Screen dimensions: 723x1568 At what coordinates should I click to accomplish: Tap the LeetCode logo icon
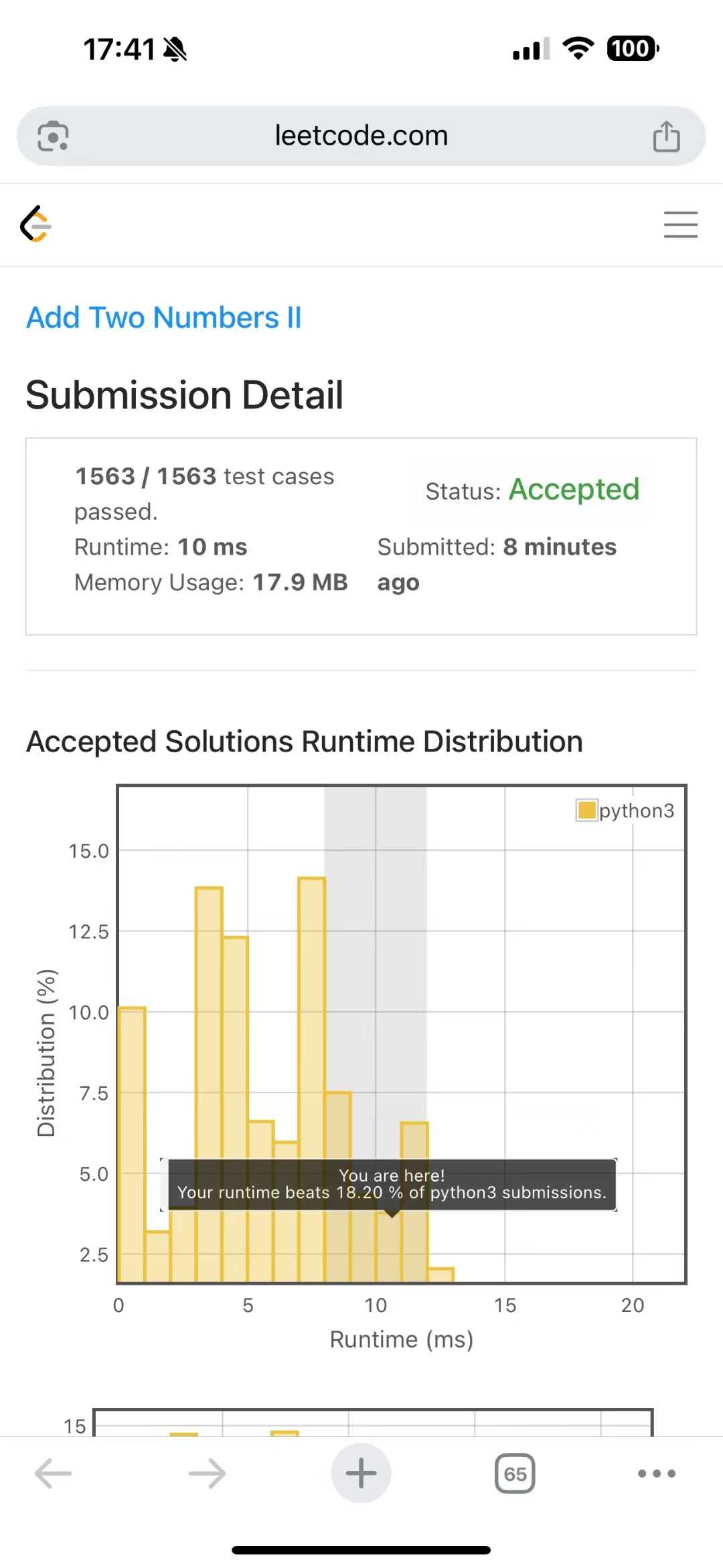coord(36,224)
